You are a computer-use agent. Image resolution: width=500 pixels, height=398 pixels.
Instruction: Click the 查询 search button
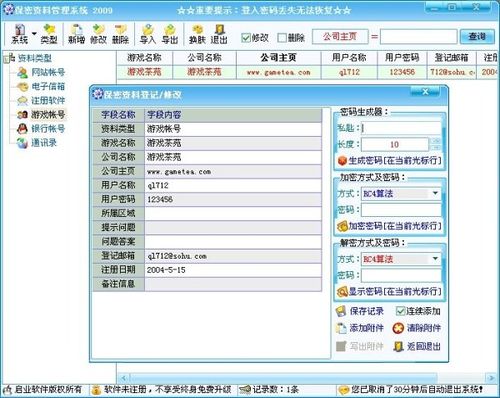tap(477, 36)
